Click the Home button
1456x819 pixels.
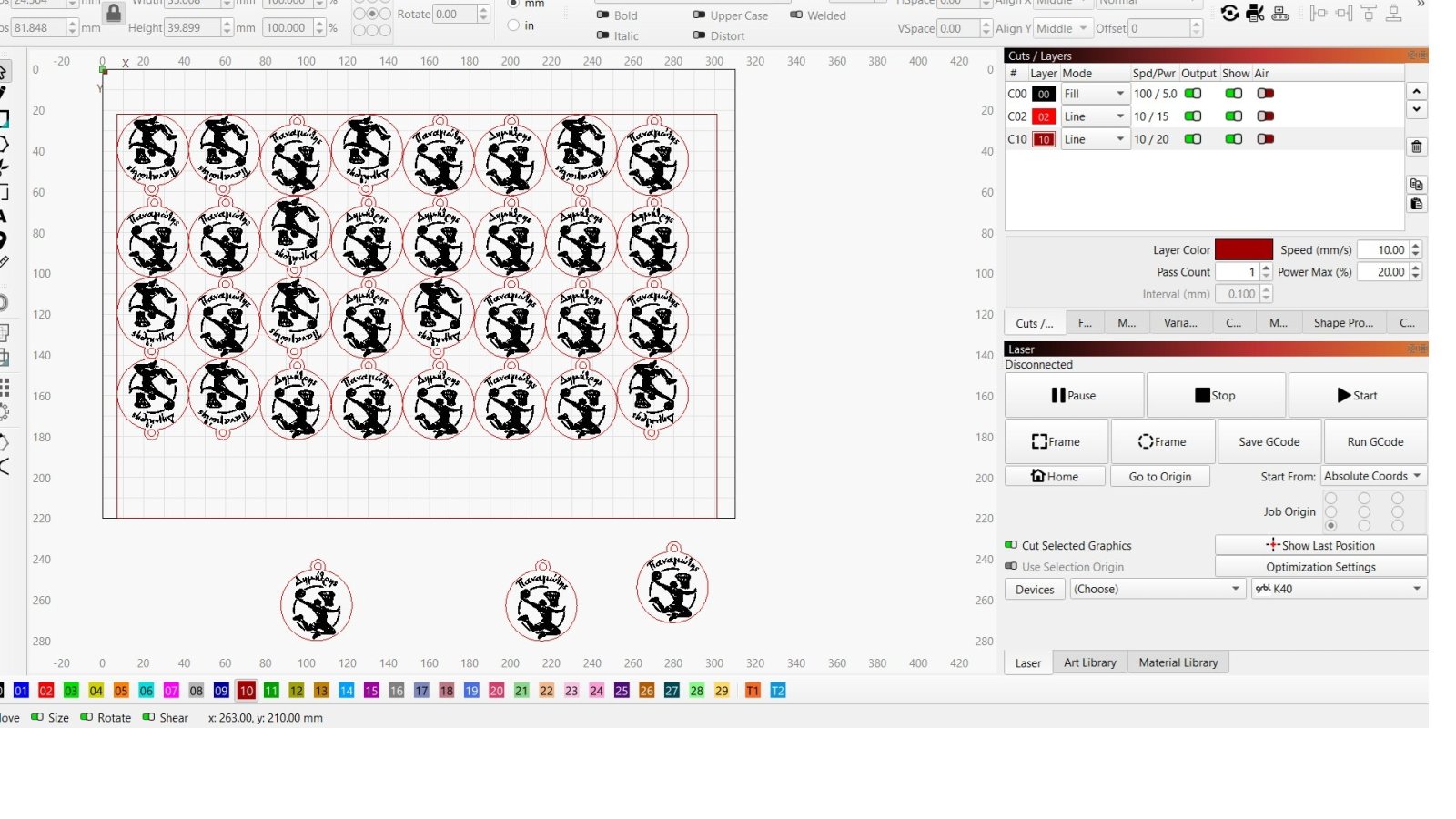1056,476
